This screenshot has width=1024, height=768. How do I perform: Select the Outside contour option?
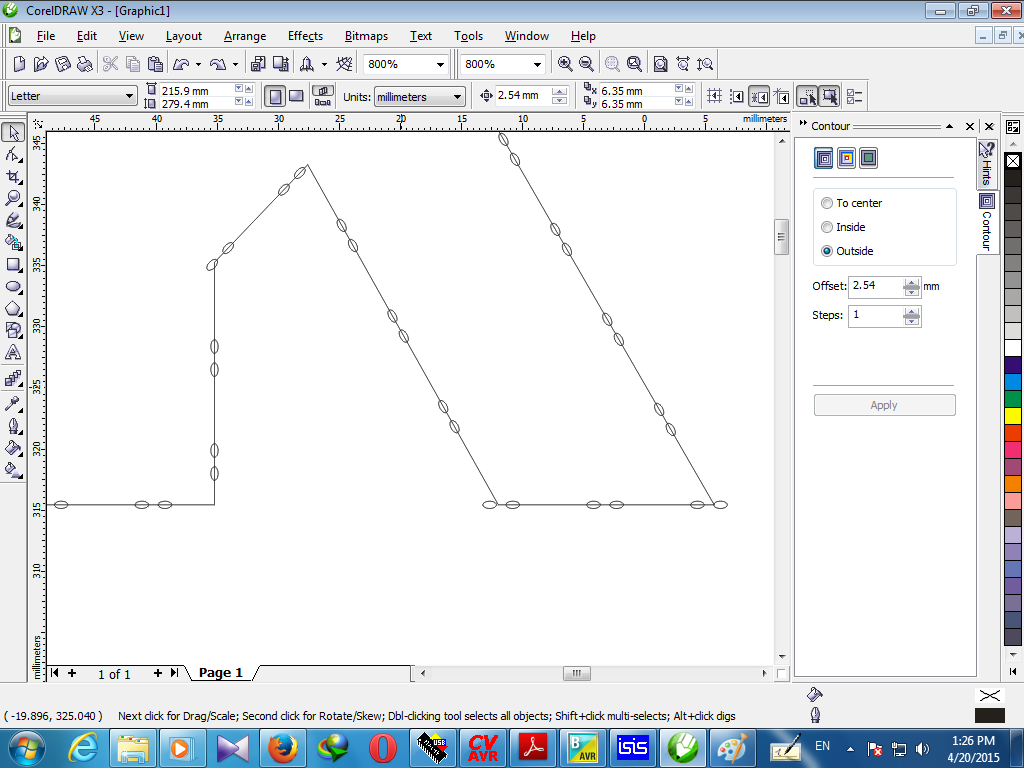827,251
